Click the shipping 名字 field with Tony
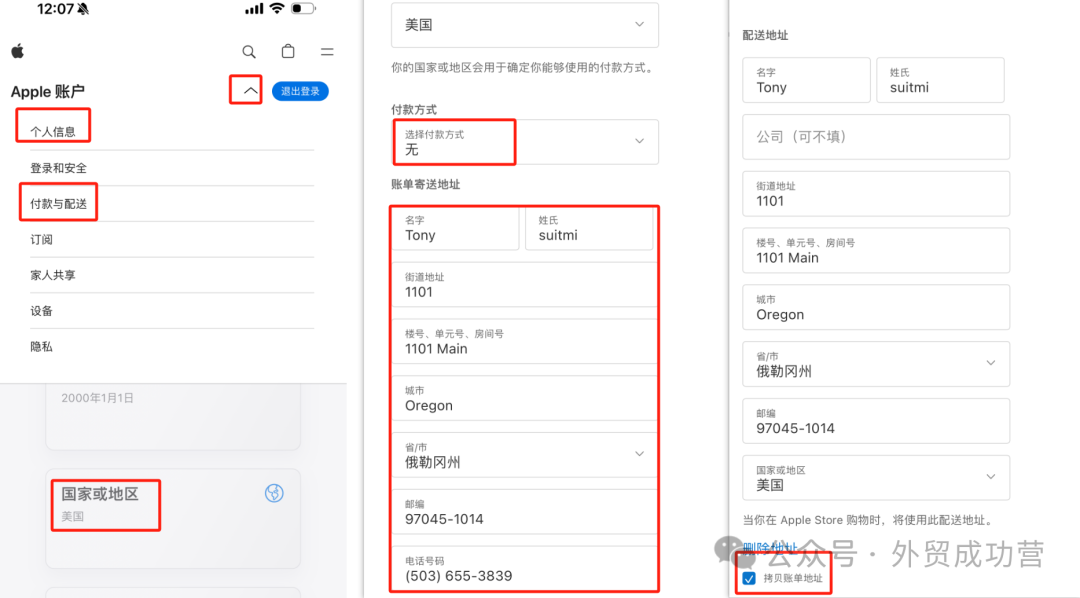Viewport: 1080px width, 598px height. pyautogui.click(x=807, y=80)
